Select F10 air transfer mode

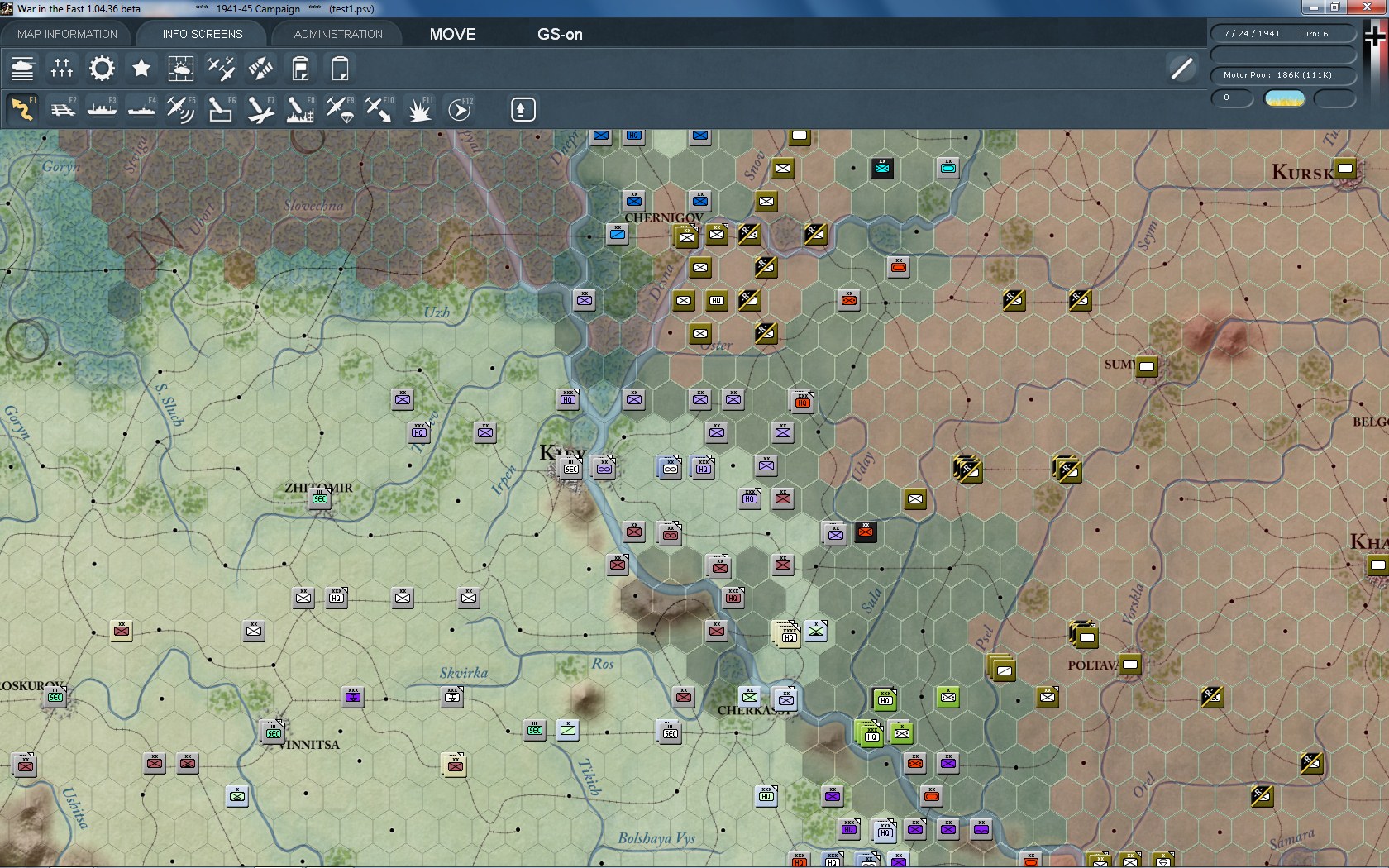coord(379,109)
